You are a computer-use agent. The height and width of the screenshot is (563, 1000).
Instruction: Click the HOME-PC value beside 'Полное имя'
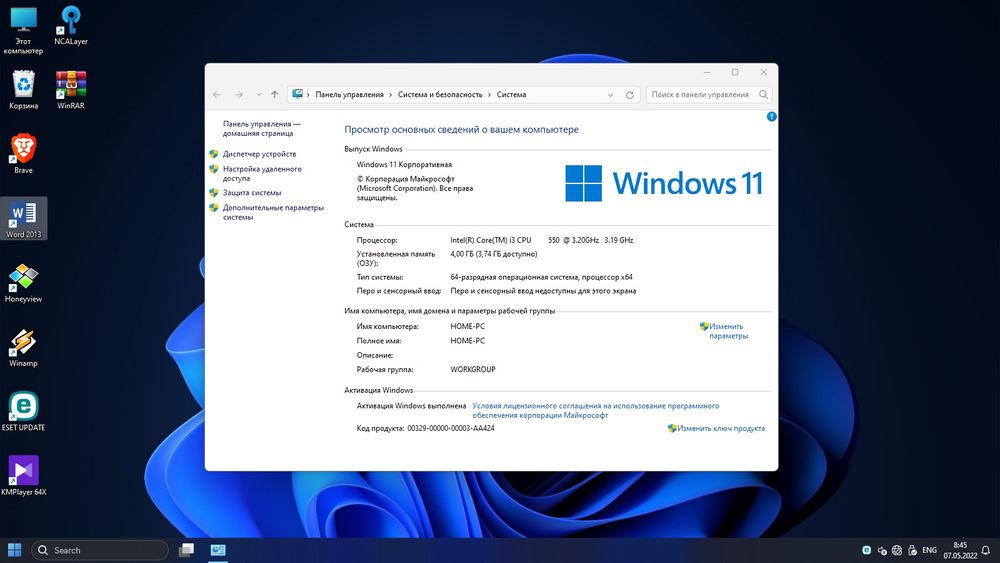pyautogui.click(x=467, y=341)
